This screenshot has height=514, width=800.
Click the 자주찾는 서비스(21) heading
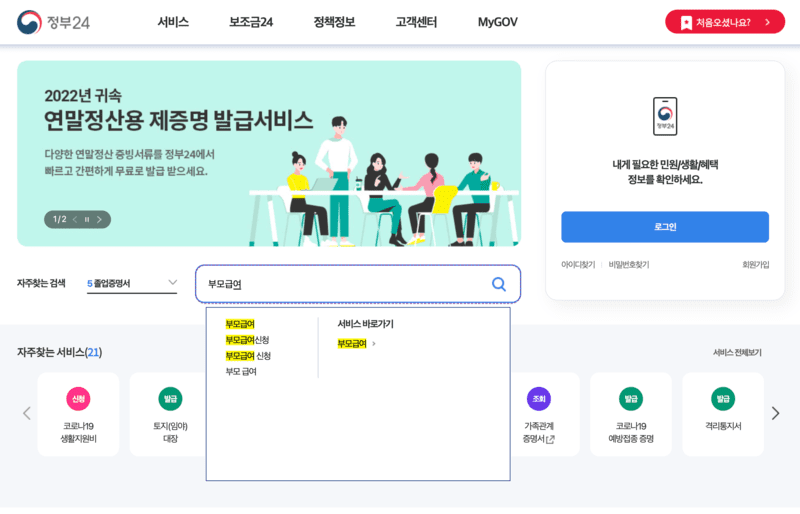[60, 352]
